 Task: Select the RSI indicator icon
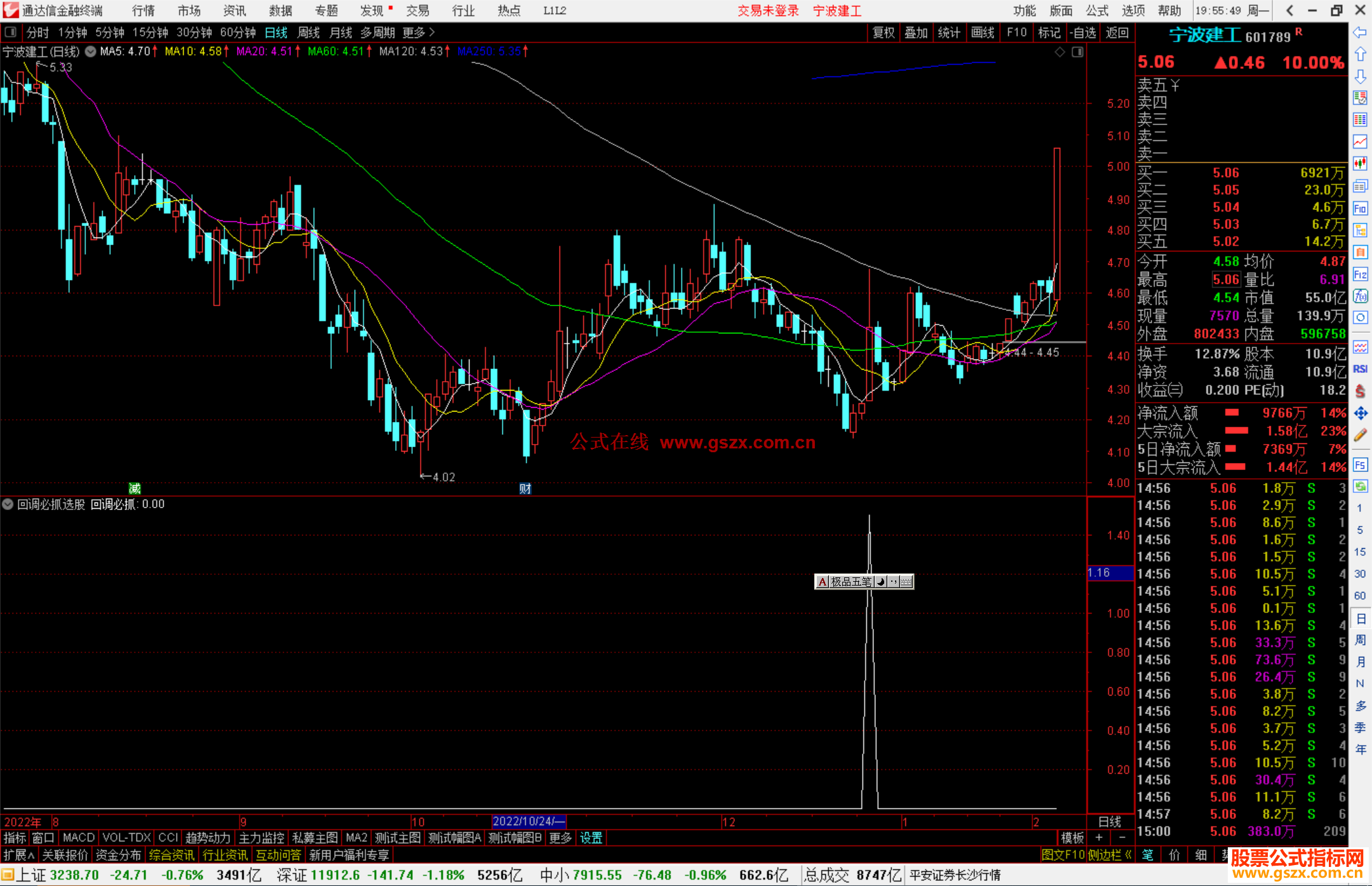pos(1360,369)
